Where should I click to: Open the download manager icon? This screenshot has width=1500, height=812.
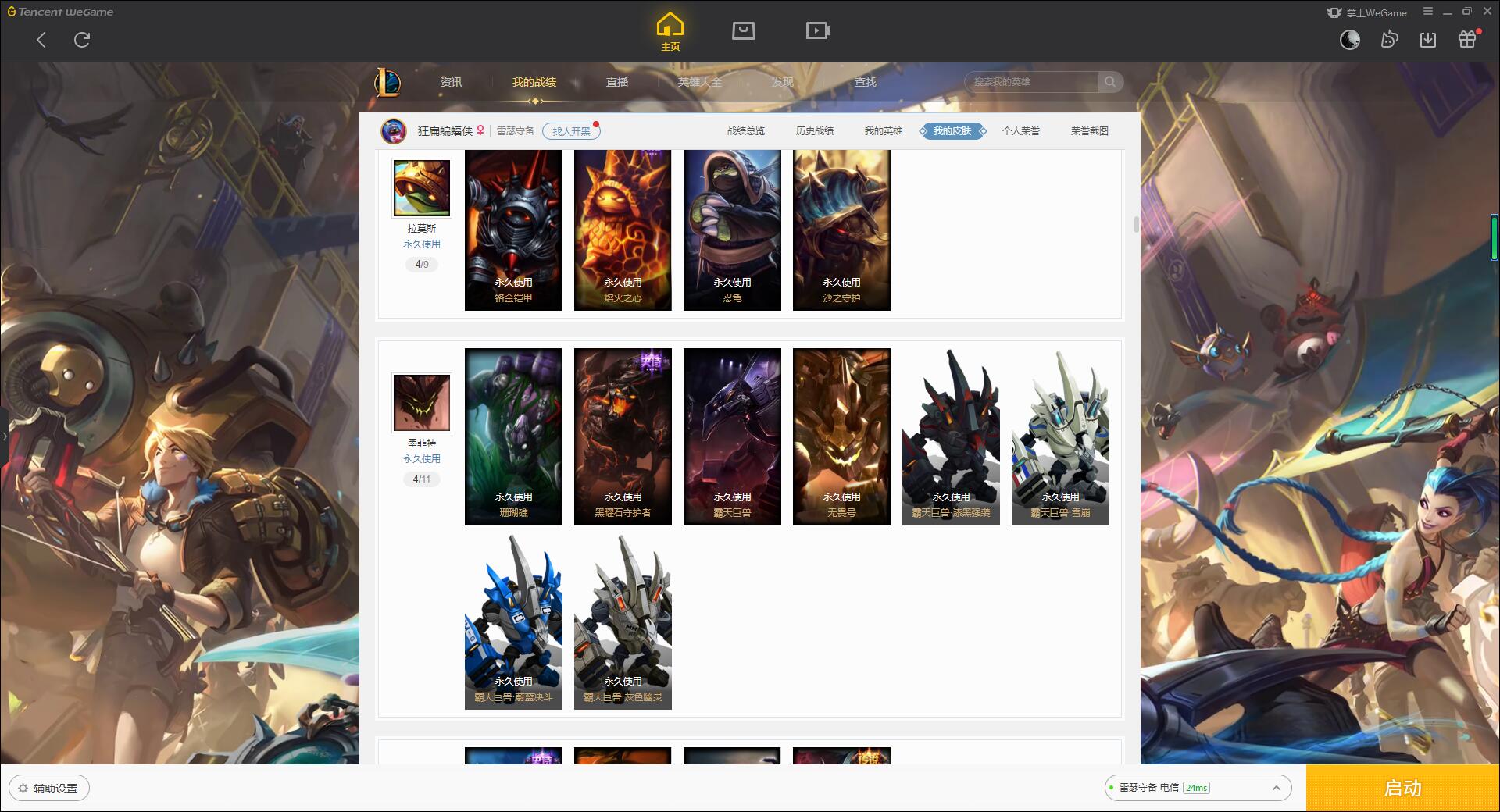point(1428,40)
